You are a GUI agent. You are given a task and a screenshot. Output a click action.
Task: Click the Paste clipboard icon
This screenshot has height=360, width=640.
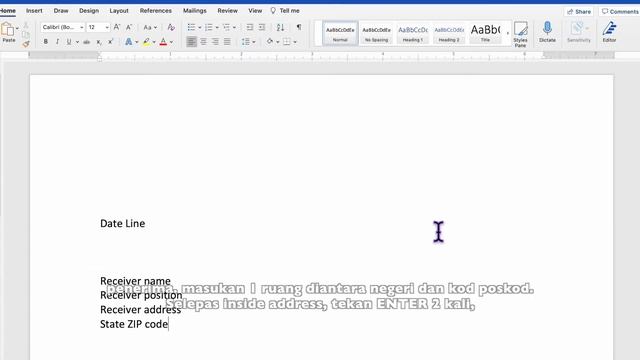7,29
